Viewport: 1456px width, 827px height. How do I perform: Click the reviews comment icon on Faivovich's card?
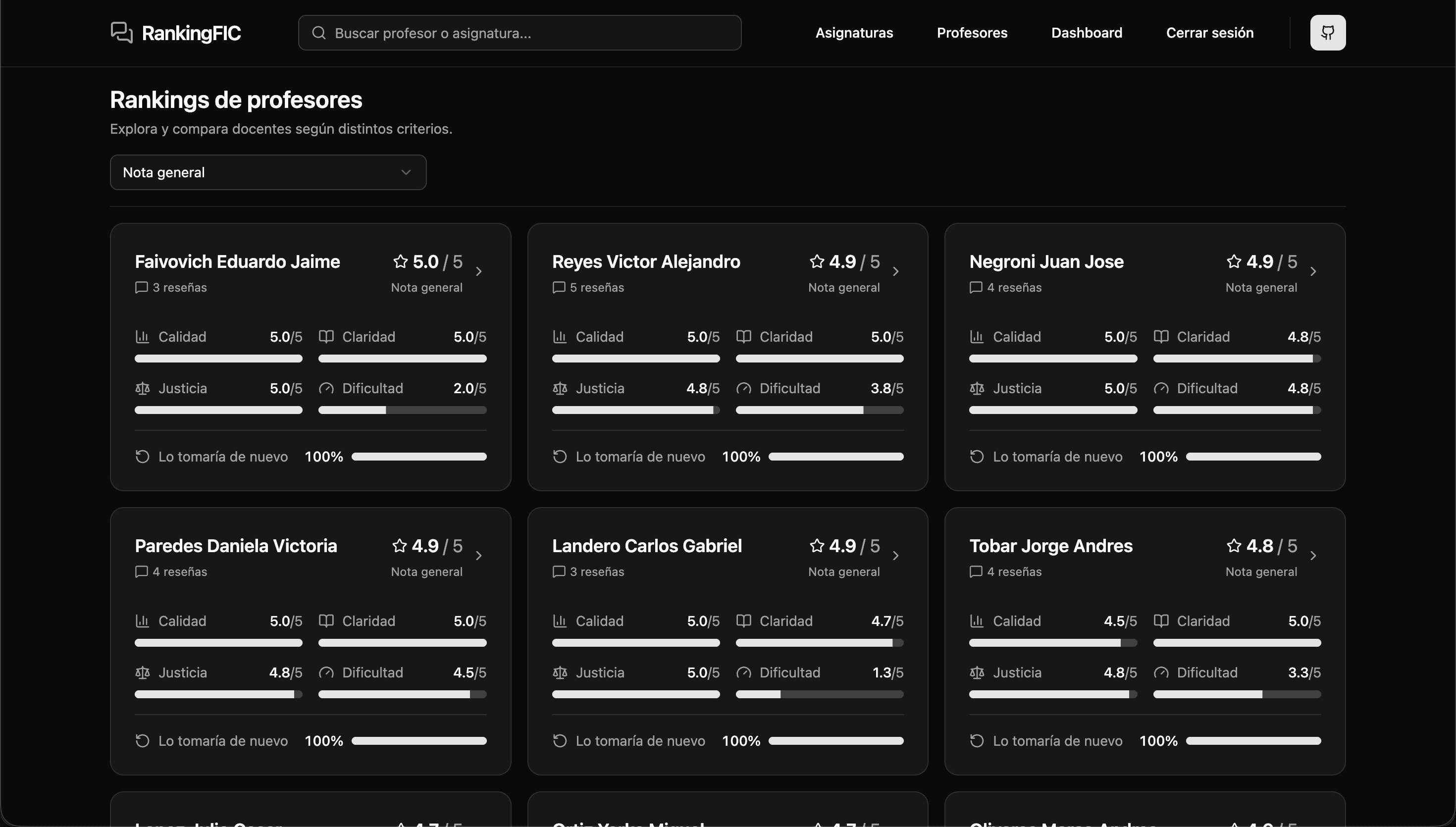(142, 287)
